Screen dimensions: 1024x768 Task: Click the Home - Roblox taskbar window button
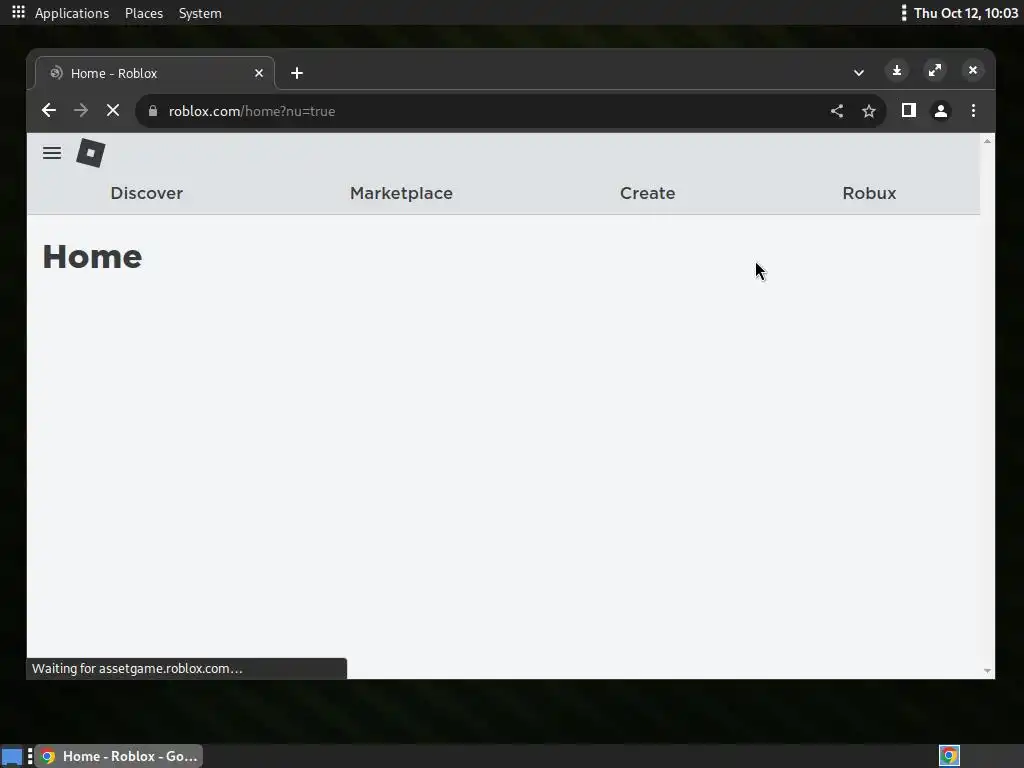click(x=119, y=756)
